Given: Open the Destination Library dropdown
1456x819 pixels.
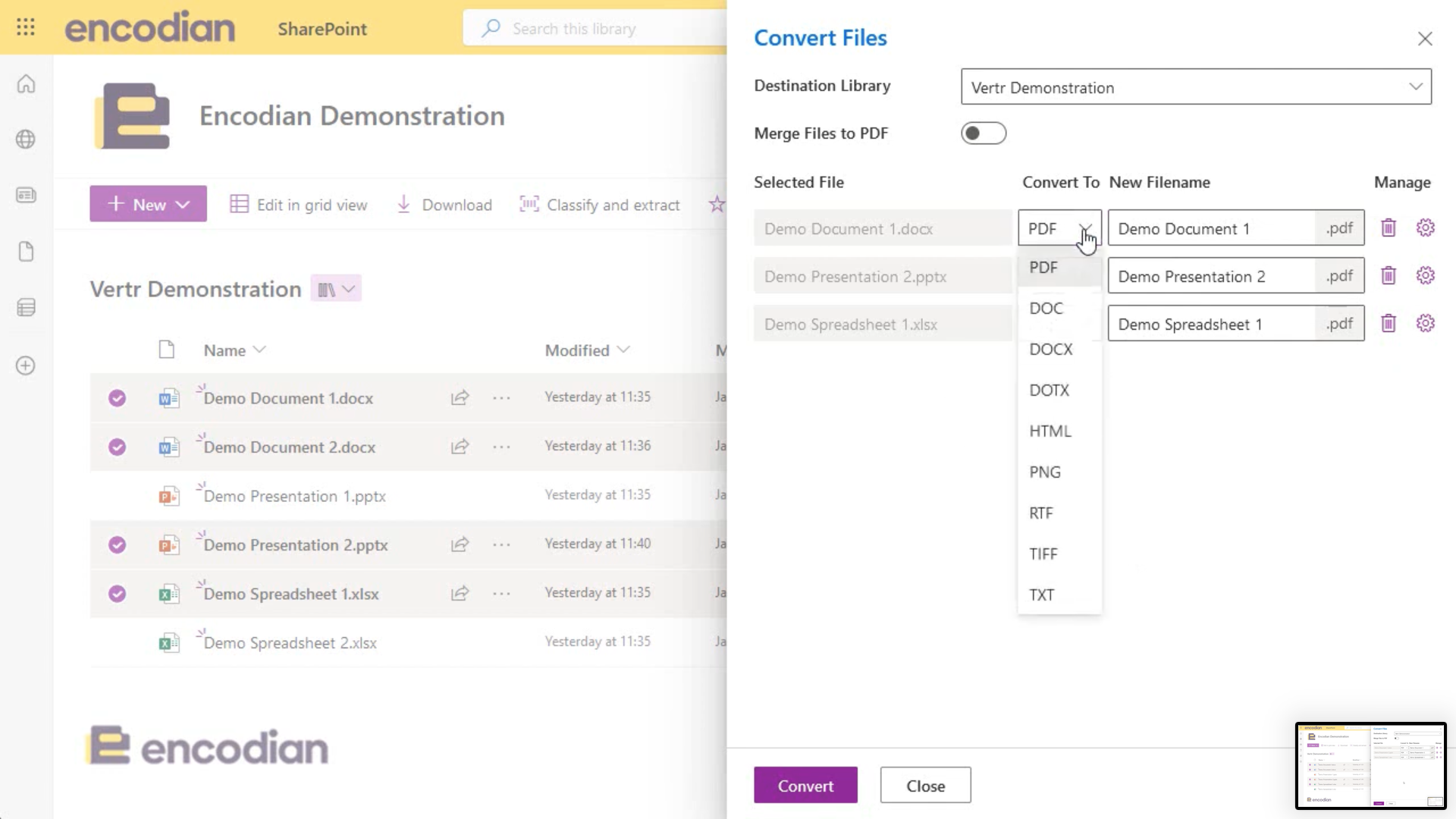Looking at the screenshot, I should coord(1196,87).
